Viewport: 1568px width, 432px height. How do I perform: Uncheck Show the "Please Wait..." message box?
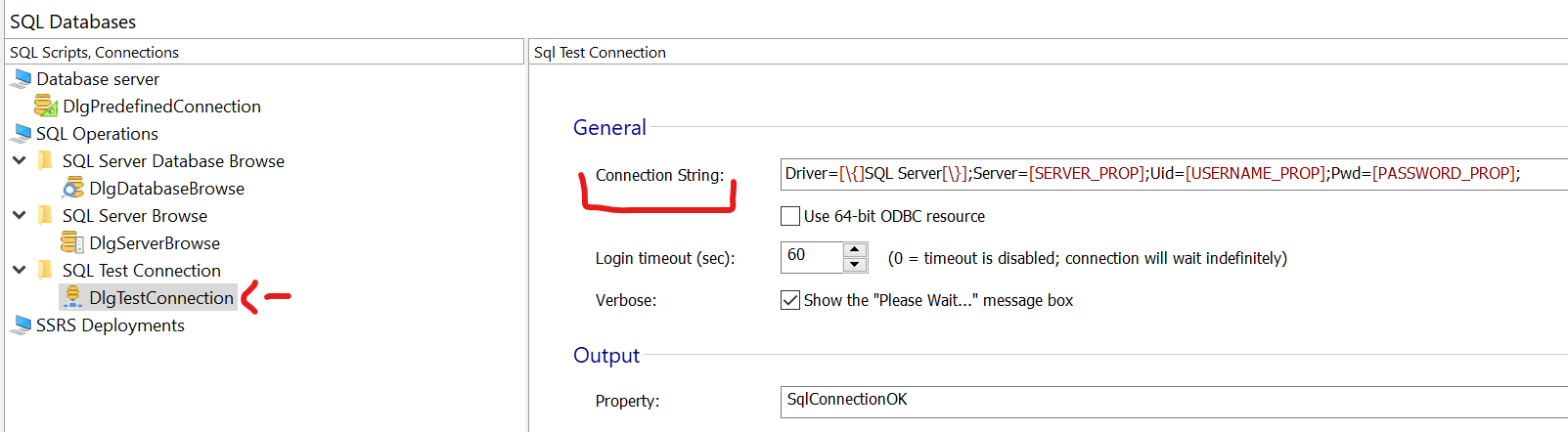coord(790,300)
